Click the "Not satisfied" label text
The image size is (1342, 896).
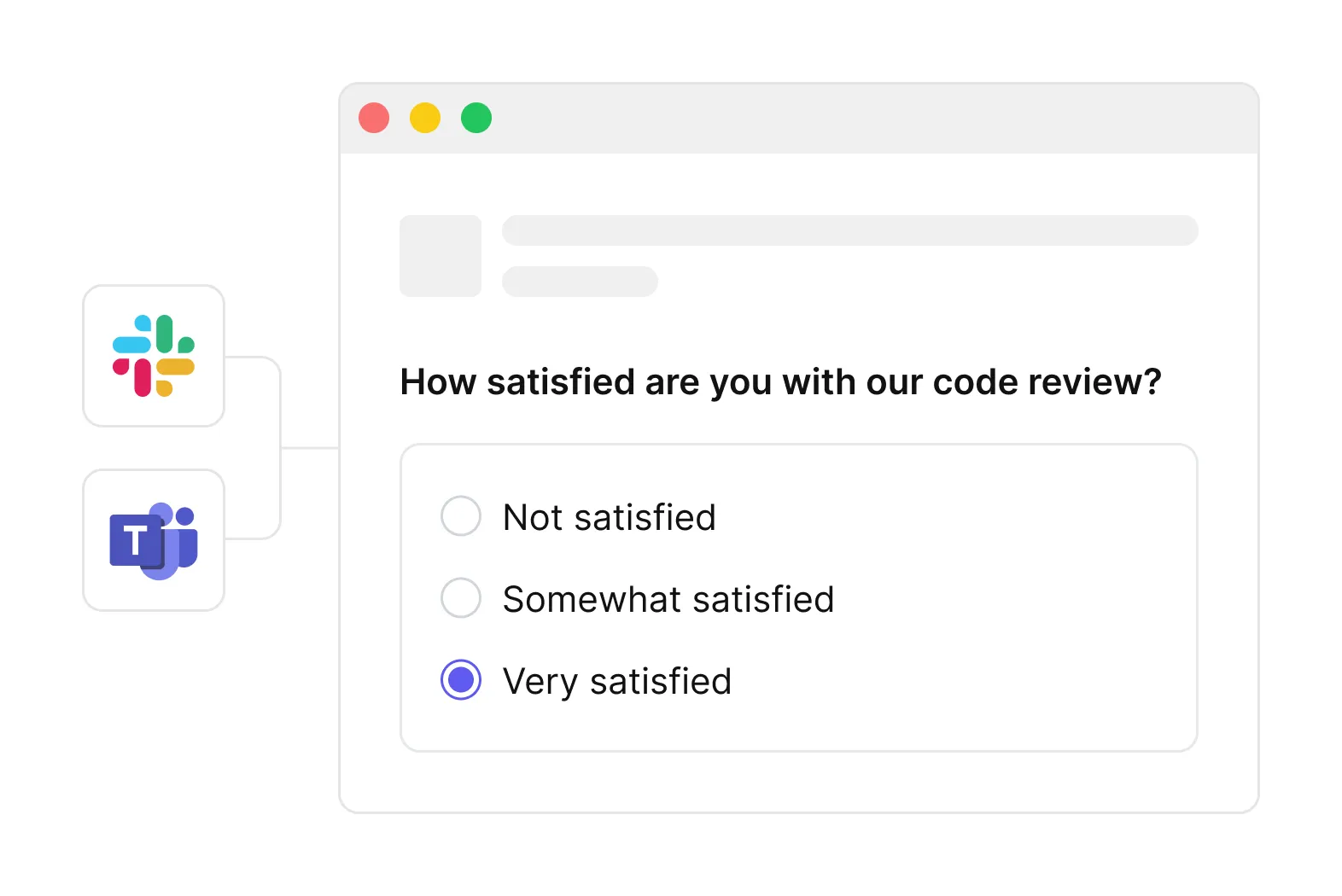pos(610,517)
